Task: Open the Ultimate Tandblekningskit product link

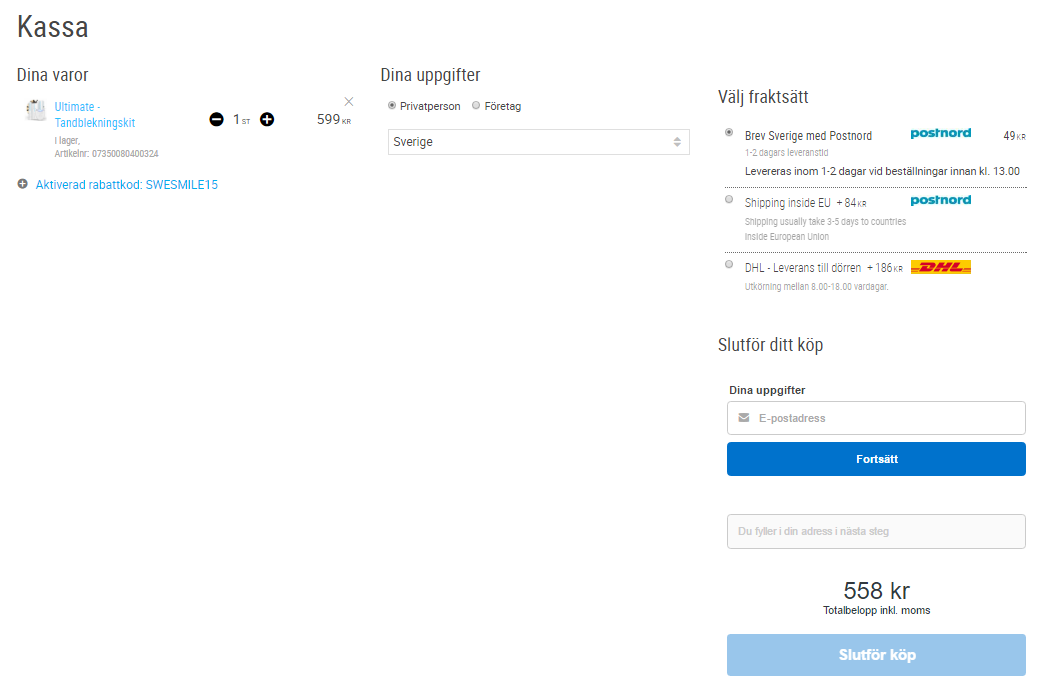Action: click(x=95, y=115)
